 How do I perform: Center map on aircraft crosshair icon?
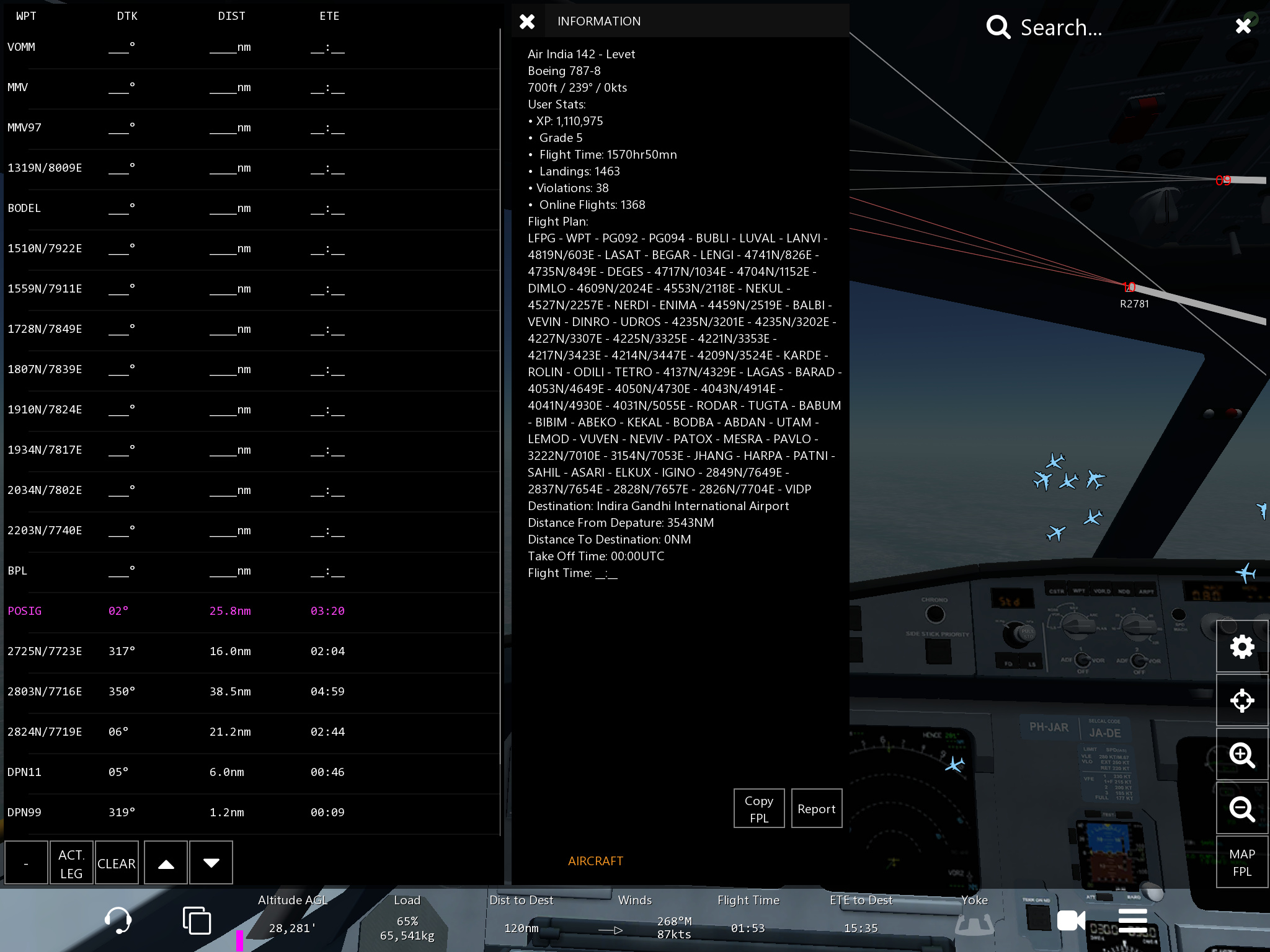(1241, 700)
